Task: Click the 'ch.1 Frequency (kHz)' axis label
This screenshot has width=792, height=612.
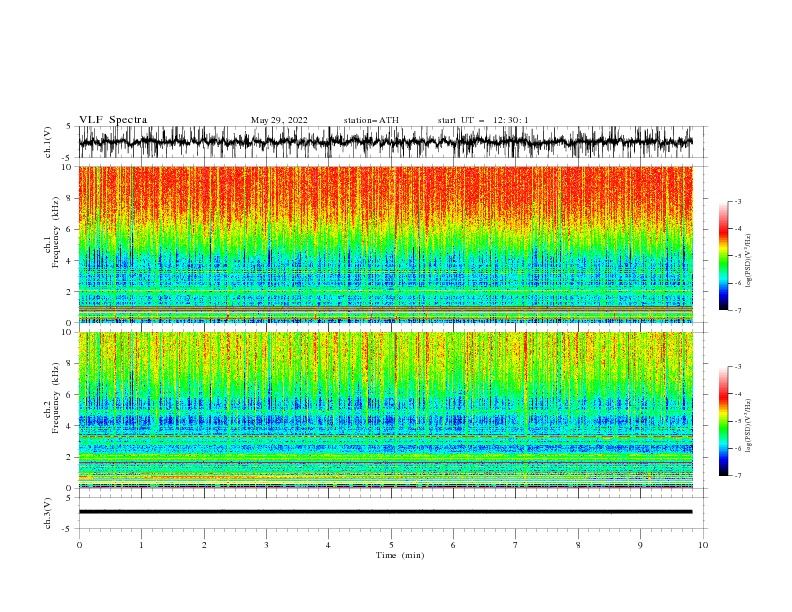Action: (x=52, y=232)
